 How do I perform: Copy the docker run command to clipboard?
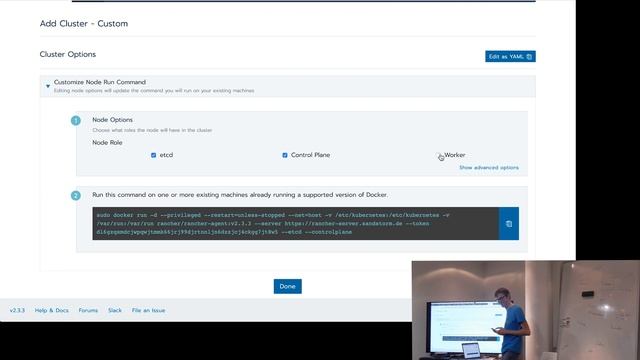509,224
